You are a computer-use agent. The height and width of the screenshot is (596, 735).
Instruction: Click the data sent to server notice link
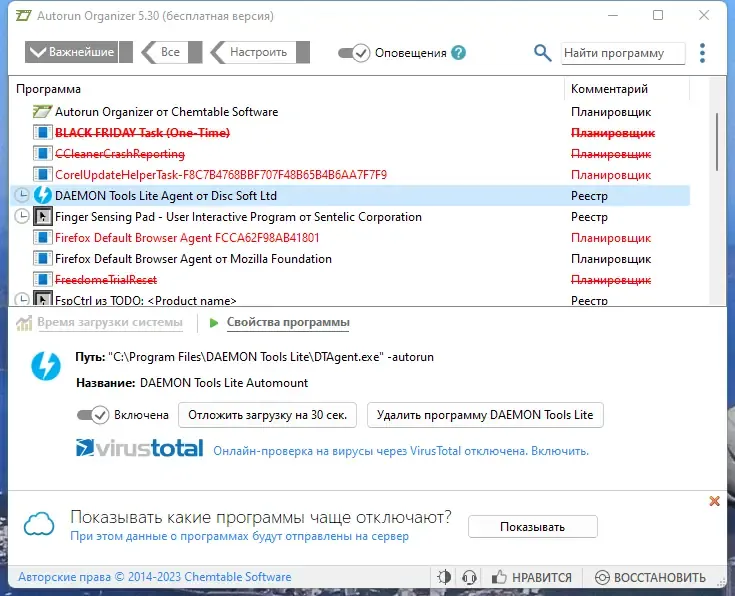(240, 536)
